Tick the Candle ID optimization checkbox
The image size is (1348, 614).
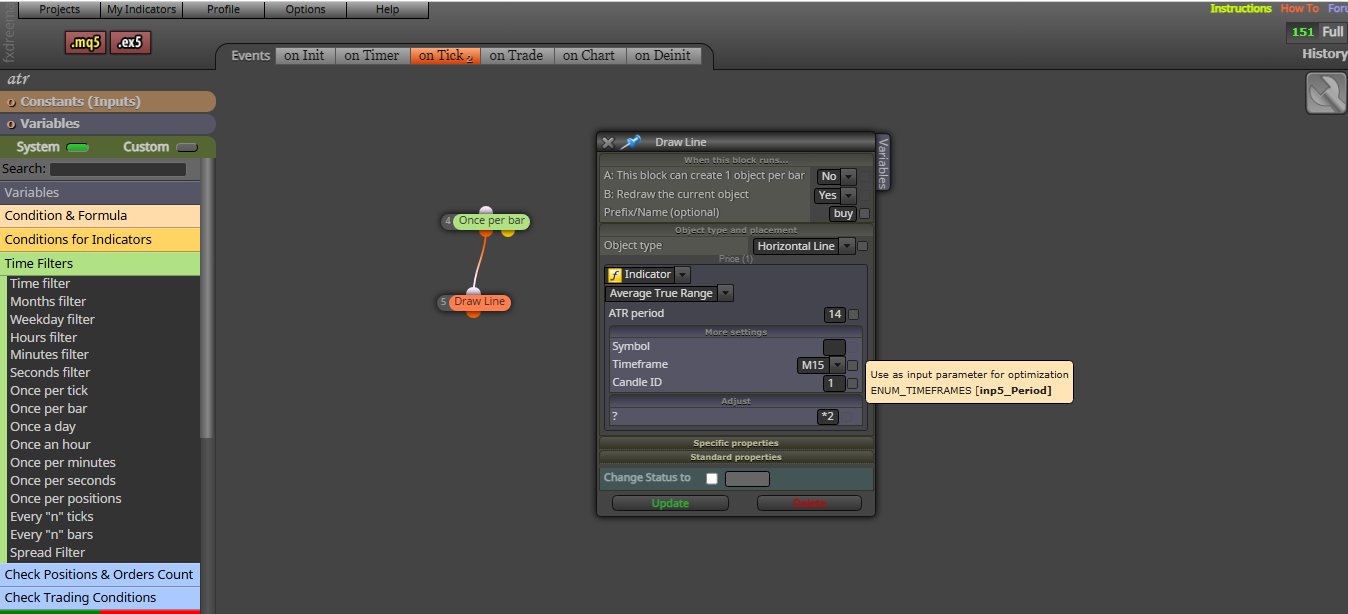(x=852, y=383)
